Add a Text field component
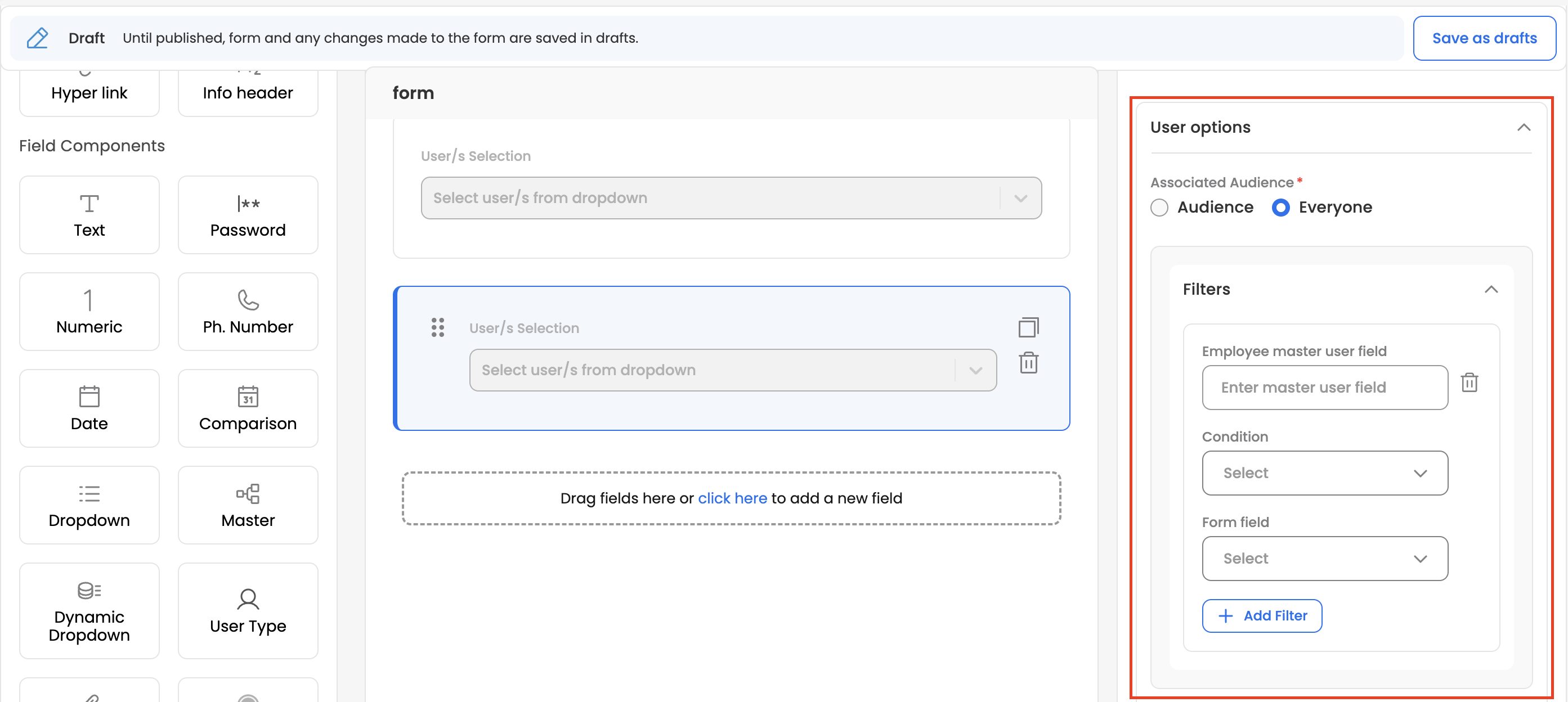 pos(89,215)
